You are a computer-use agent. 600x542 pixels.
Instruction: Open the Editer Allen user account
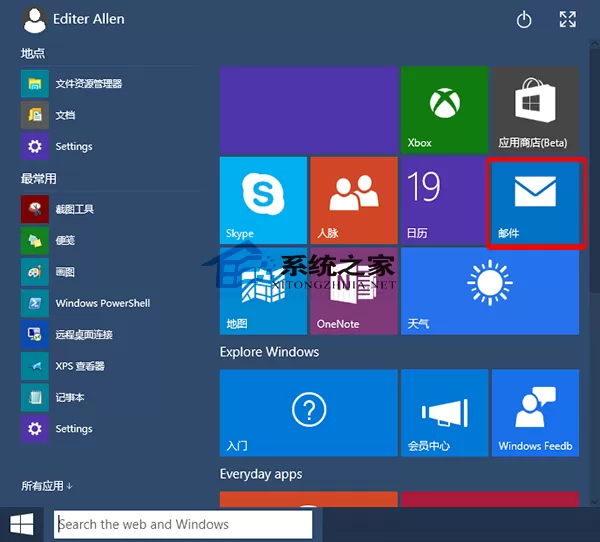tap(73, 20)
